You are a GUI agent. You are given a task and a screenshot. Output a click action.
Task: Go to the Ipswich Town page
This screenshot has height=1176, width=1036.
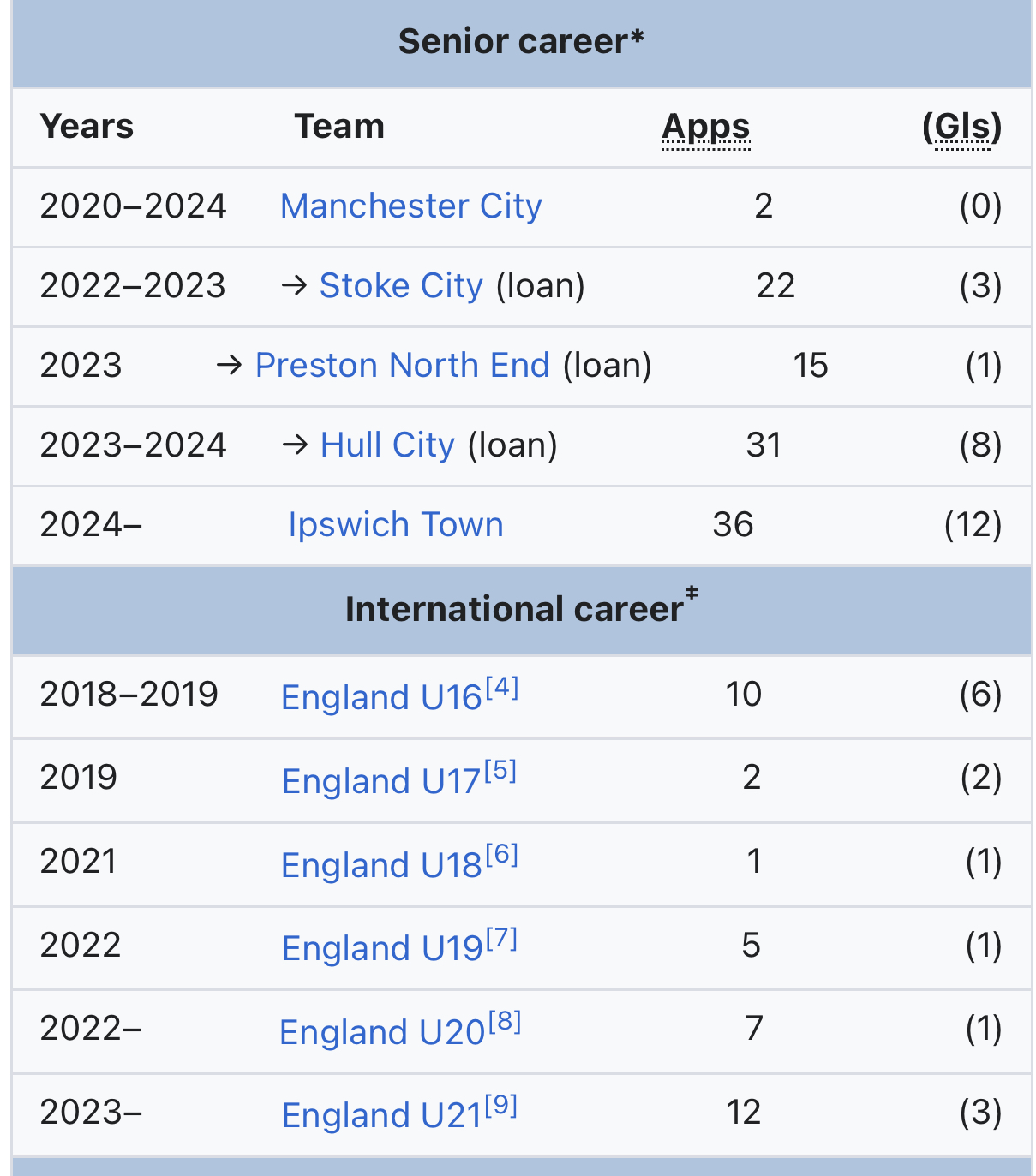[396, 525]
